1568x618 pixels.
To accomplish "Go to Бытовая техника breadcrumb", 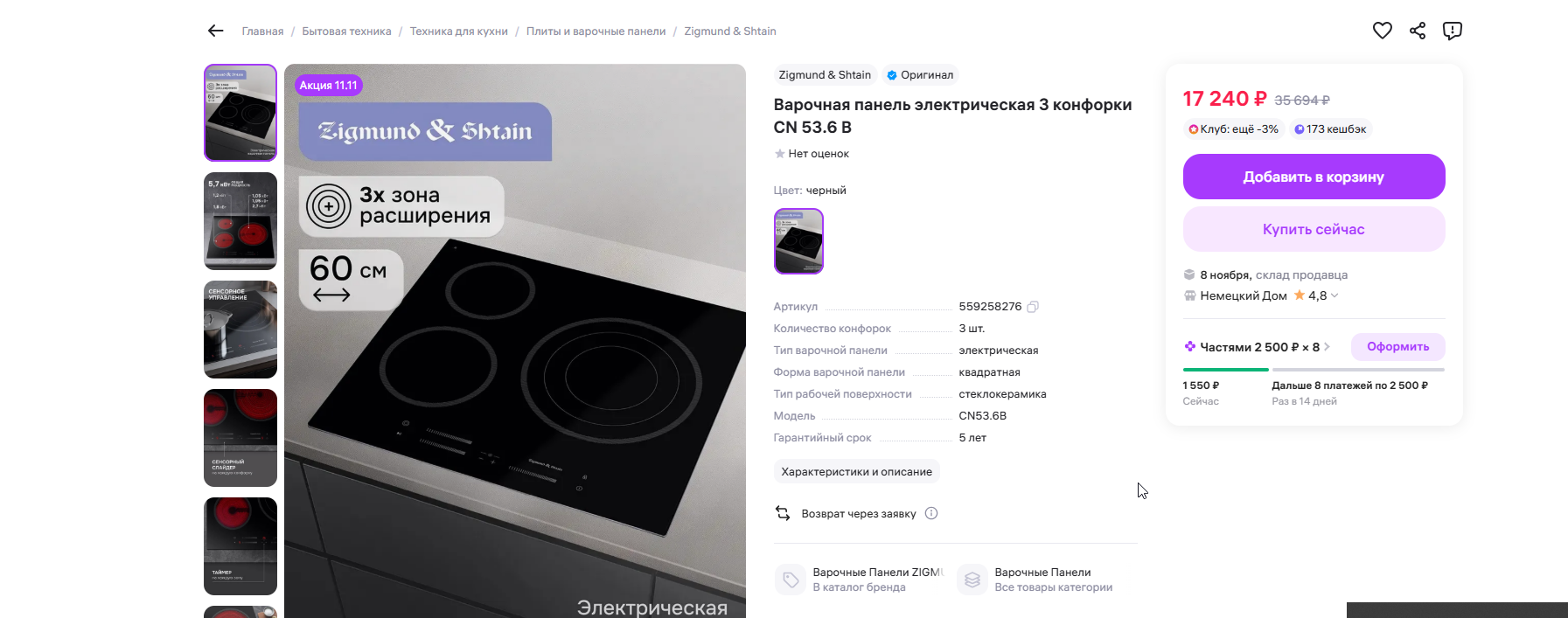I will tap(346, 31).
